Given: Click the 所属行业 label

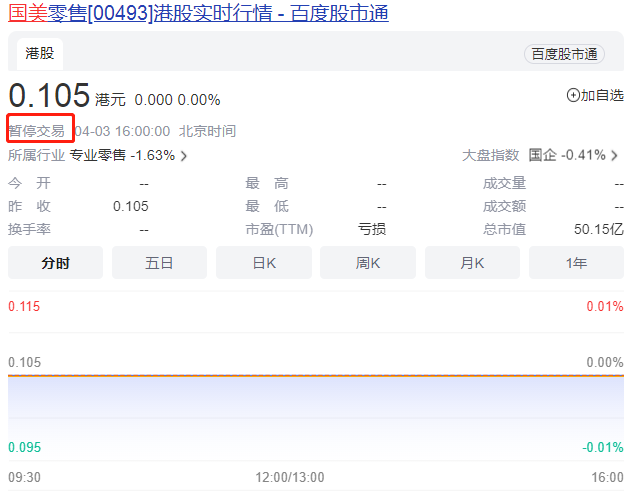Looking at the screenshot, I should coord(36,155).
